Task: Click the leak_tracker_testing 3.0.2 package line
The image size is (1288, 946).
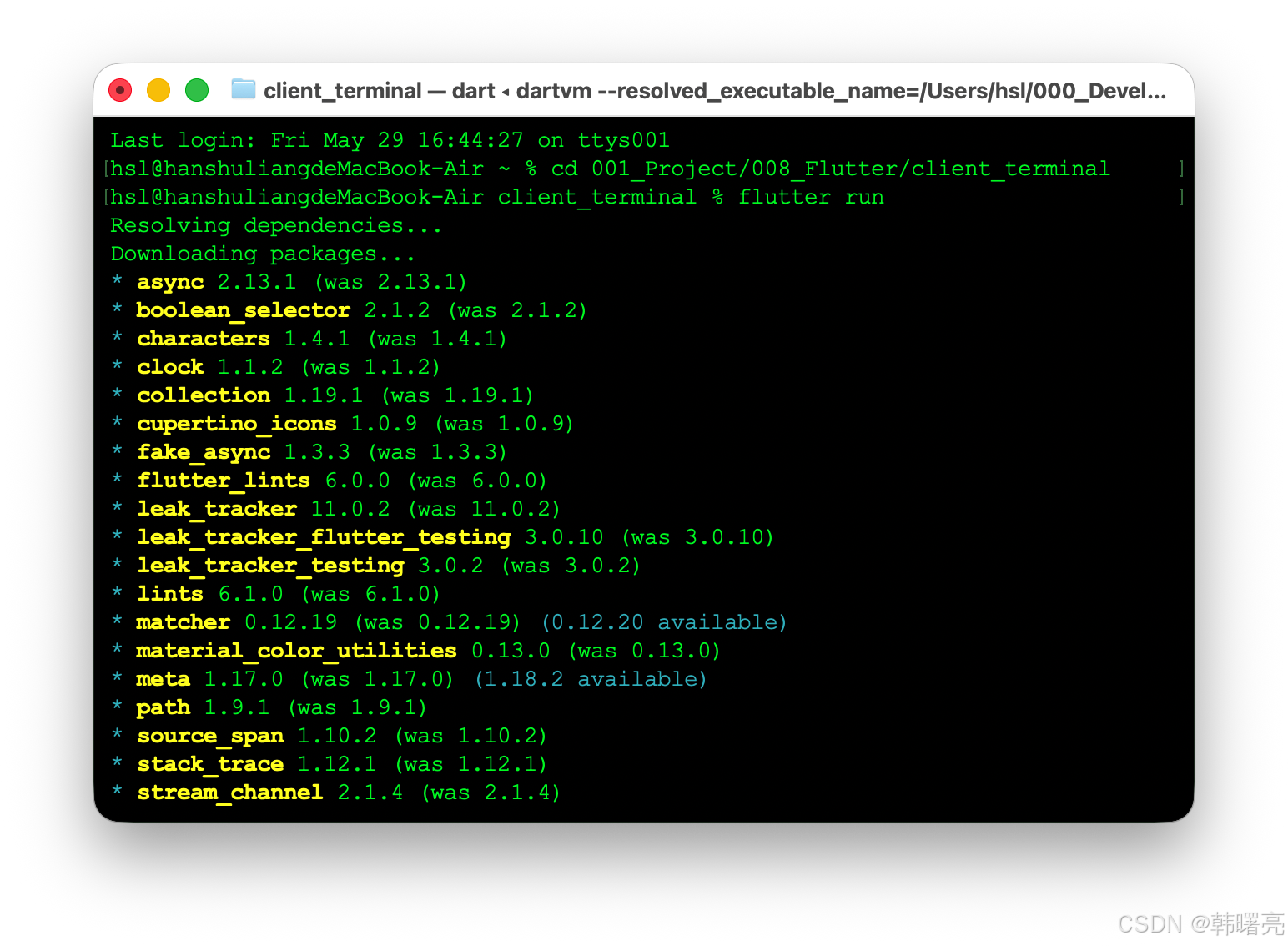Action: pyautogui.click(x=376, y=566)
